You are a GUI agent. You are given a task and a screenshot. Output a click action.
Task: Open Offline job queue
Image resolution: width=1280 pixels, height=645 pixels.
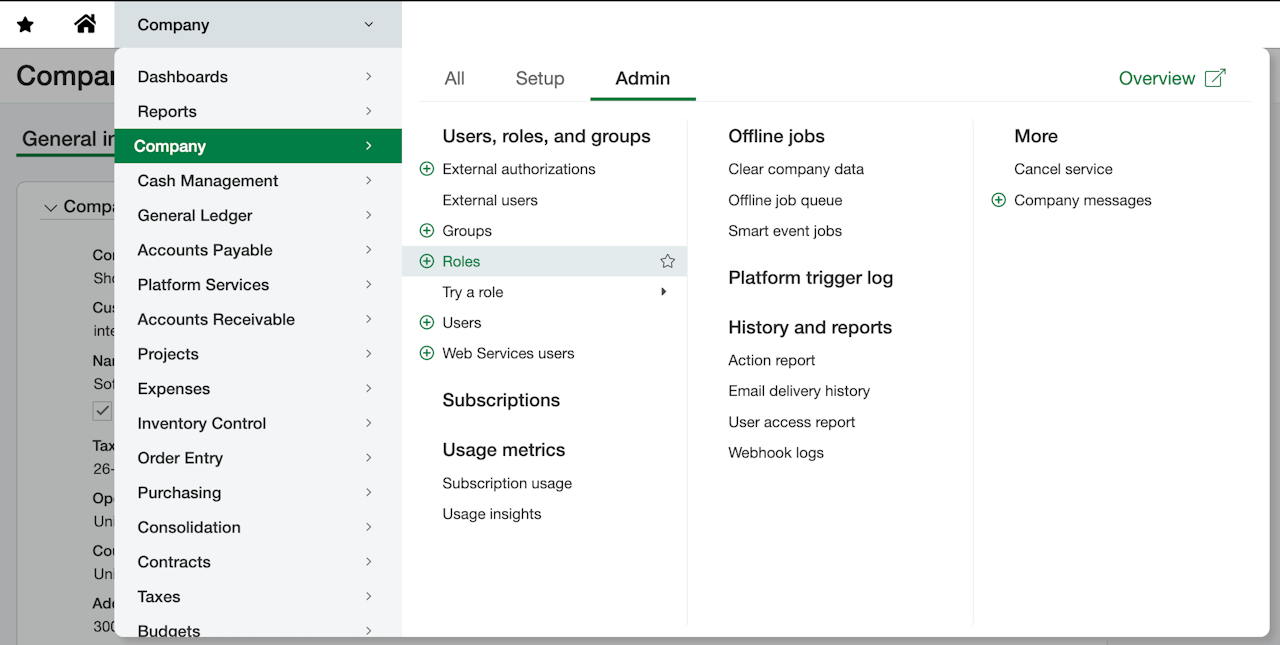point(785,200)
